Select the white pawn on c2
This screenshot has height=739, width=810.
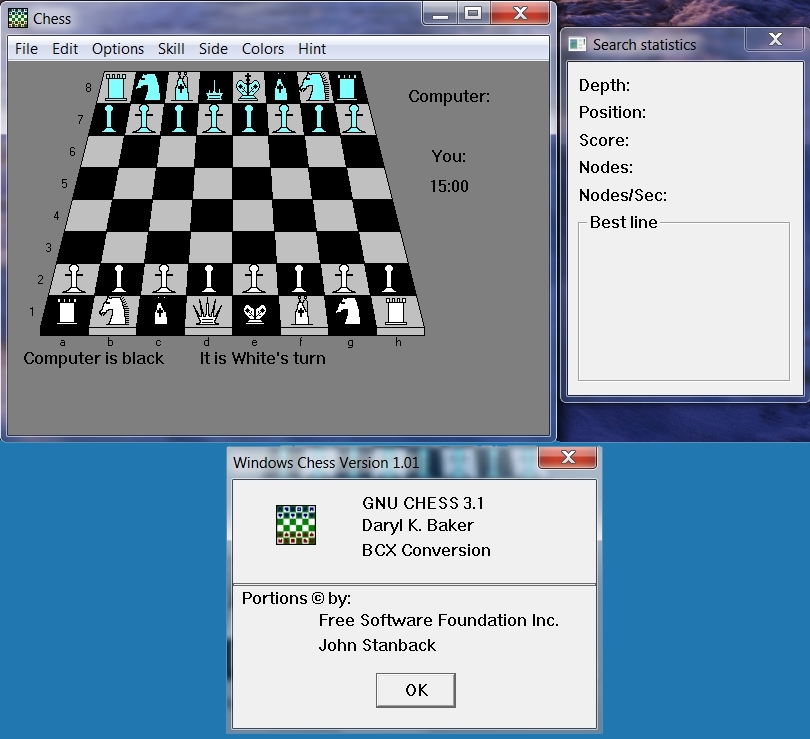[x=164, y=279]
